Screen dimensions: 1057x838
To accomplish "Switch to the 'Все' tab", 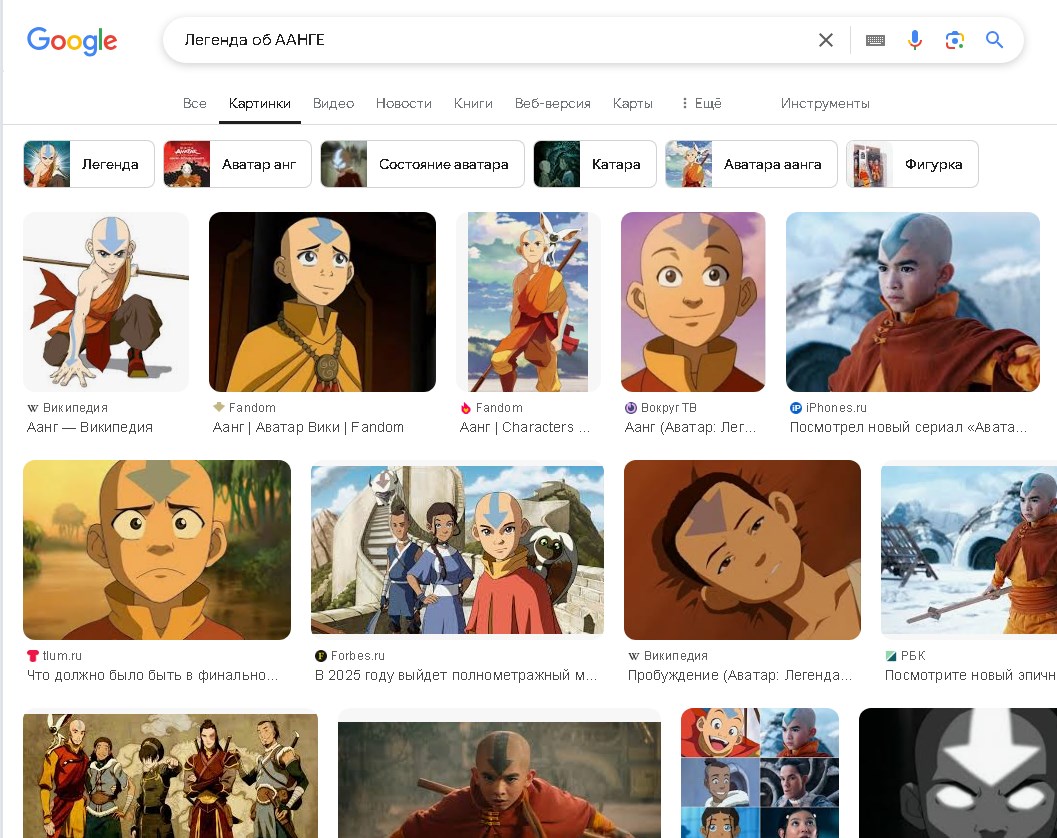I will [194, 103].
